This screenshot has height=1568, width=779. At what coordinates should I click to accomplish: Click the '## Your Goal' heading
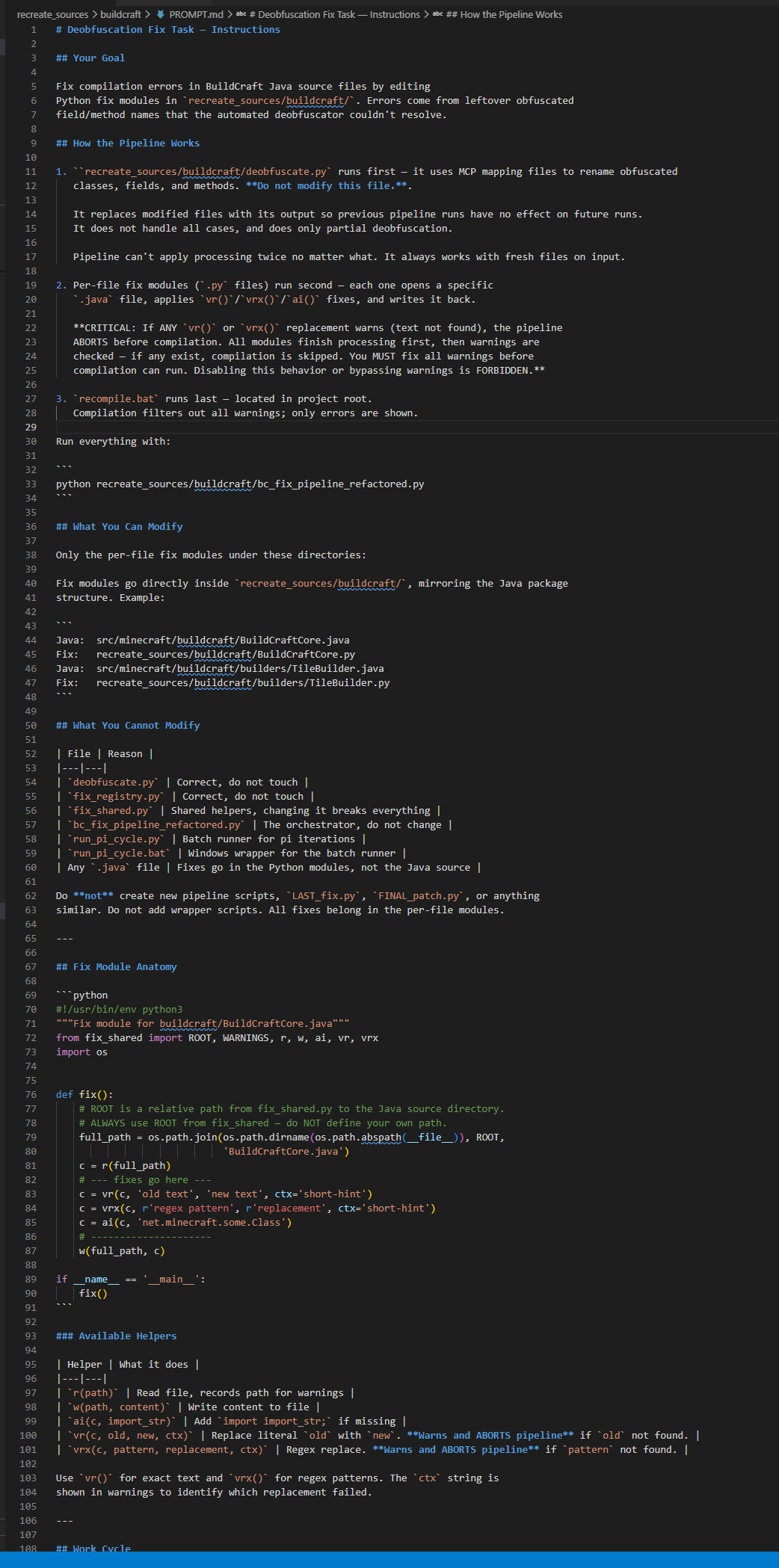(x=90, y=58)
